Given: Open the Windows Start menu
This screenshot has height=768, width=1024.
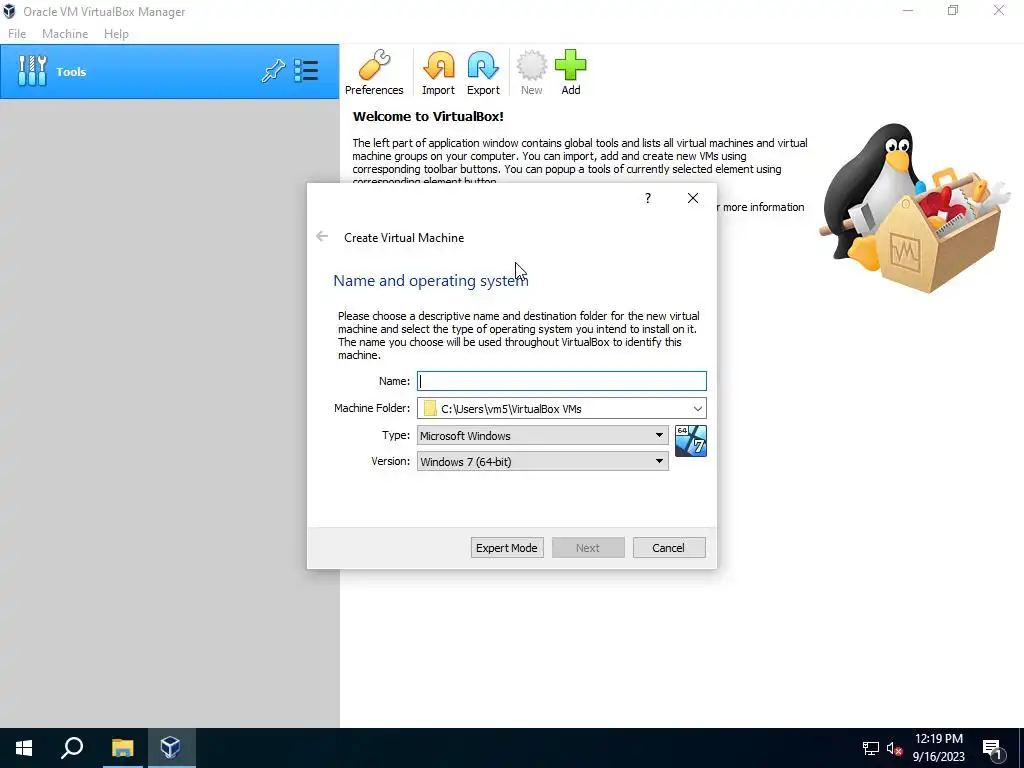Looking at the screenshot, I should (24, 748).
